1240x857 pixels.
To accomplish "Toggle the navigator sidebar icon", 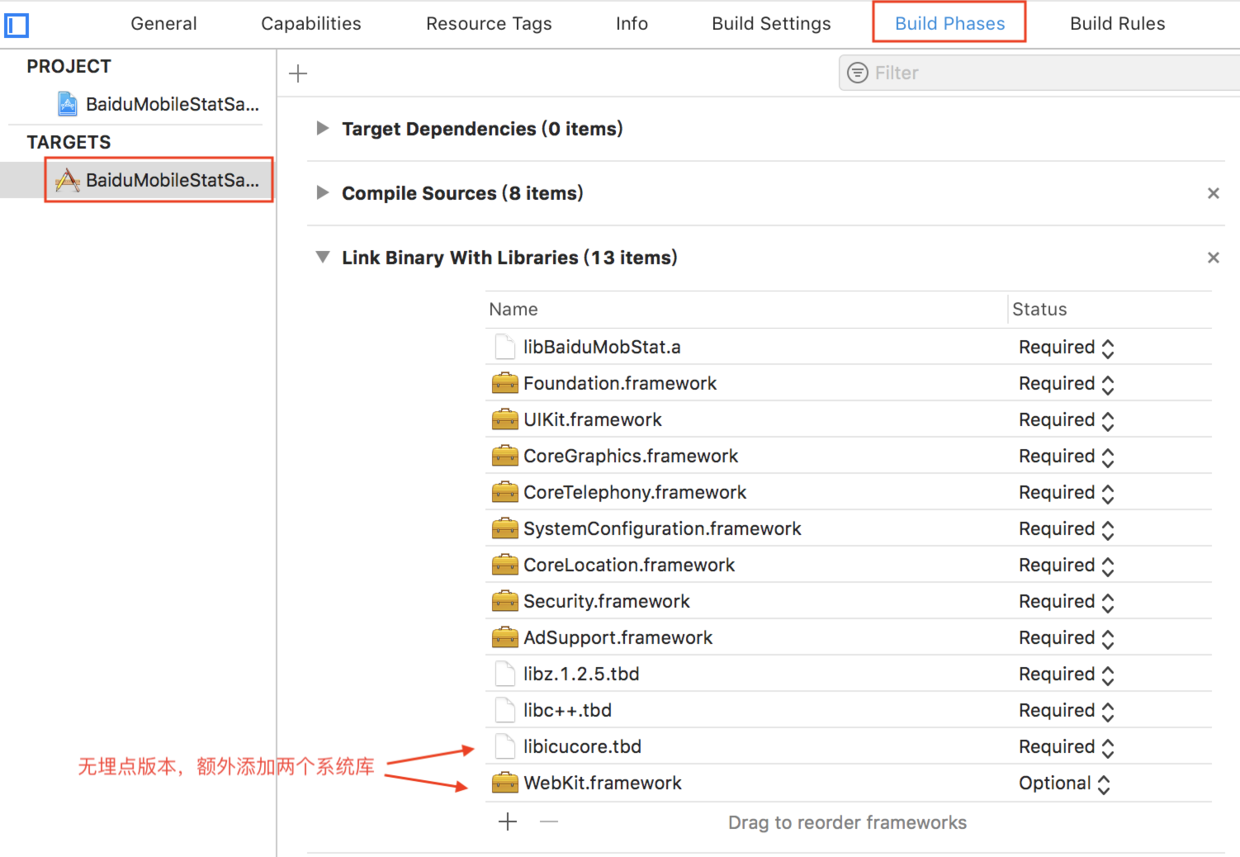I will point(16,24).
